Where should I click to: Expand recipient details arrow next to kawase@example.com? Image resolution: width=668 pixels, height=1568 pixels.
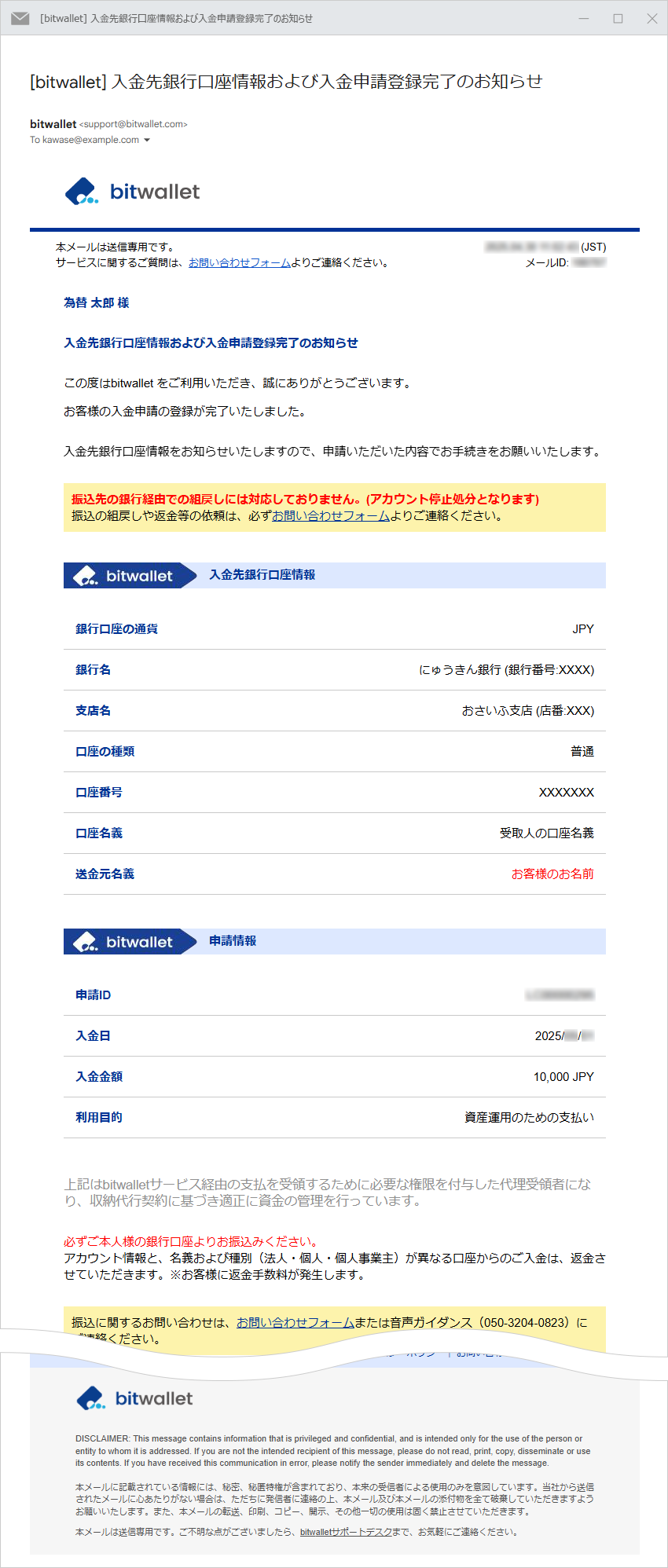coord(147,141)
